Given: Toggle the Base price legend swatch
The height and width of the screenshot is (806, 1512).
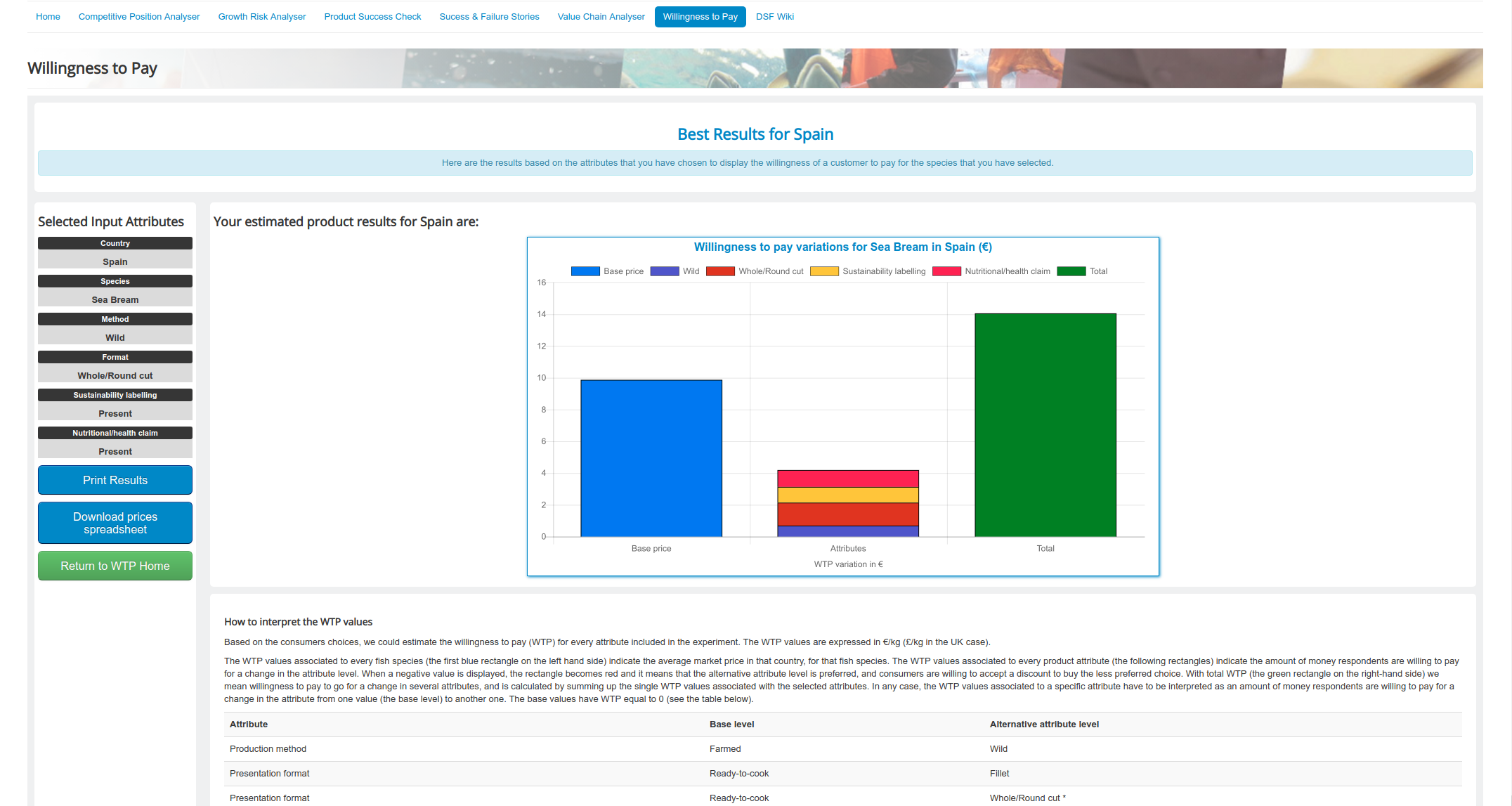Looking at the screenshot, I should (x=585, y=271).
